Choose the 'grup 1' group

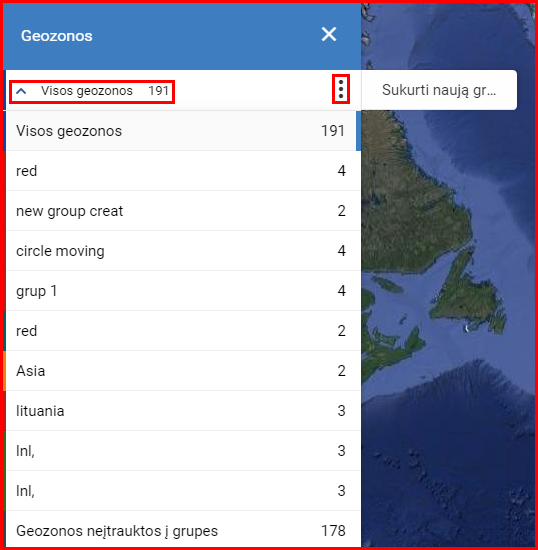coord(183,291)
